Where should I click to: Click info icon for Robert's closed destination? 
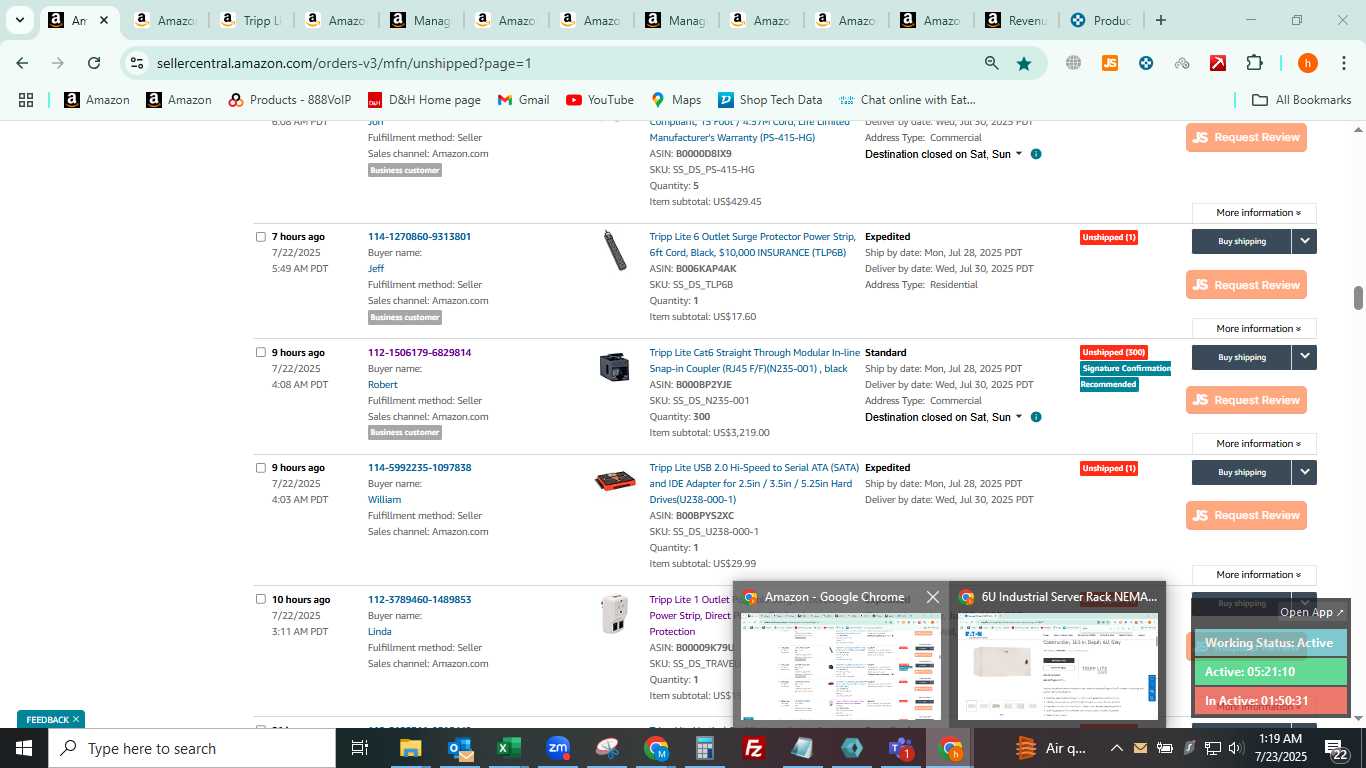coord(1036,417)
